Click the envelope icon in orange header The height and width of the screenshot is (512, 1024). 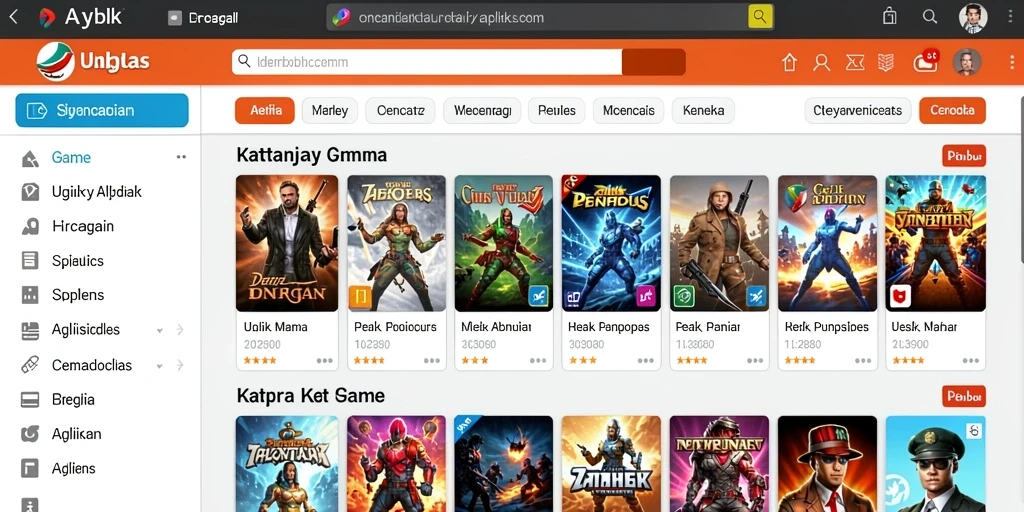tap(855, 63)
